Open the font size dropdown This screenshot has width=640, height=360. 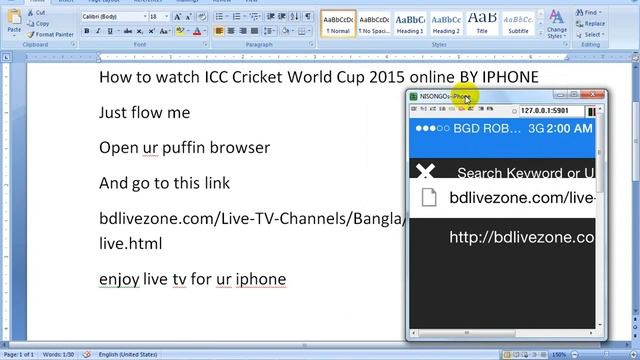(x=167, y=17)
